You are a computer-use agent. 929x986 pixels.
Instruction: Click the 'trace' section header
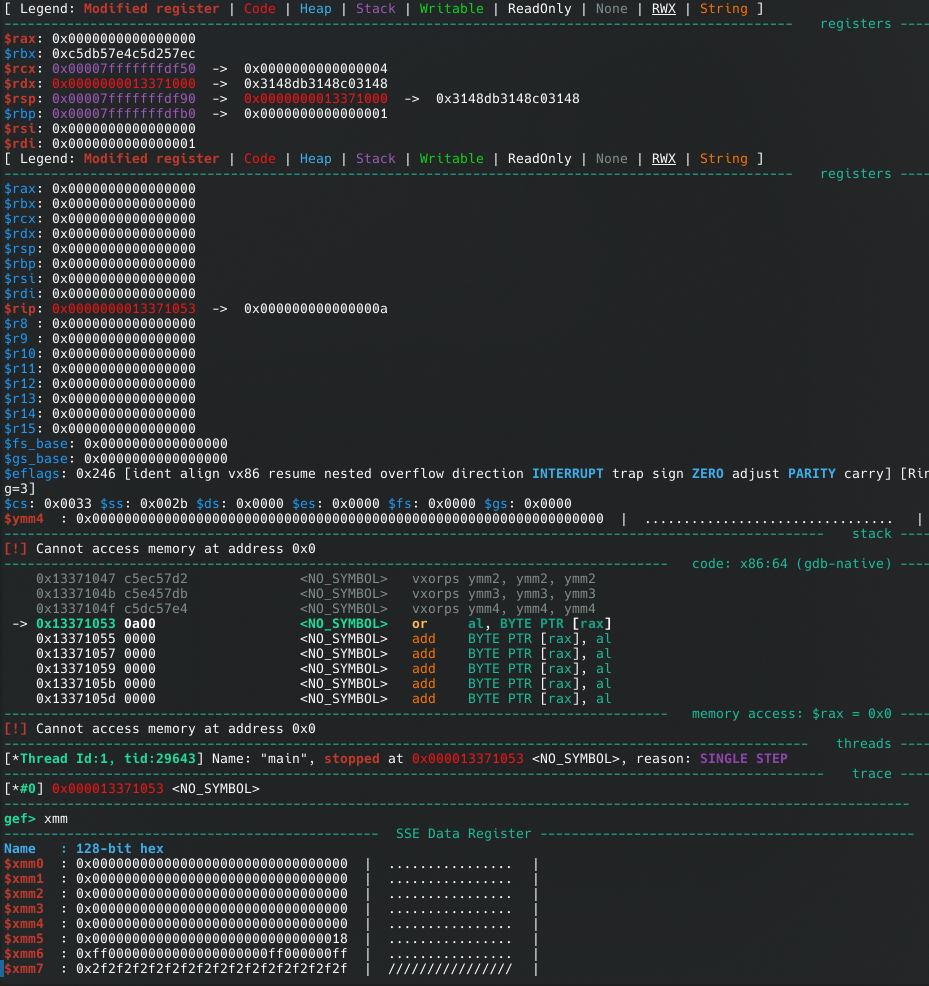(872, 774)
